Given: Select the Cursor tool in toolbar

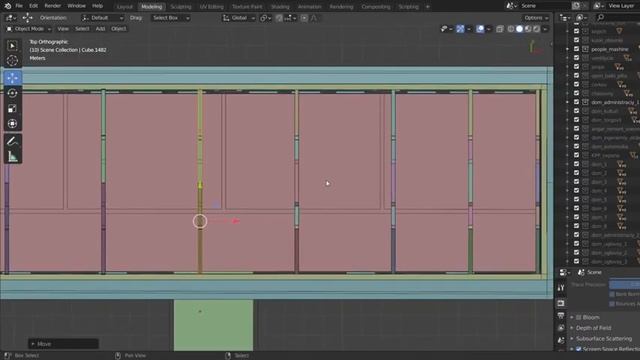Looking at the screenshot, I should [x=12, y=61].
